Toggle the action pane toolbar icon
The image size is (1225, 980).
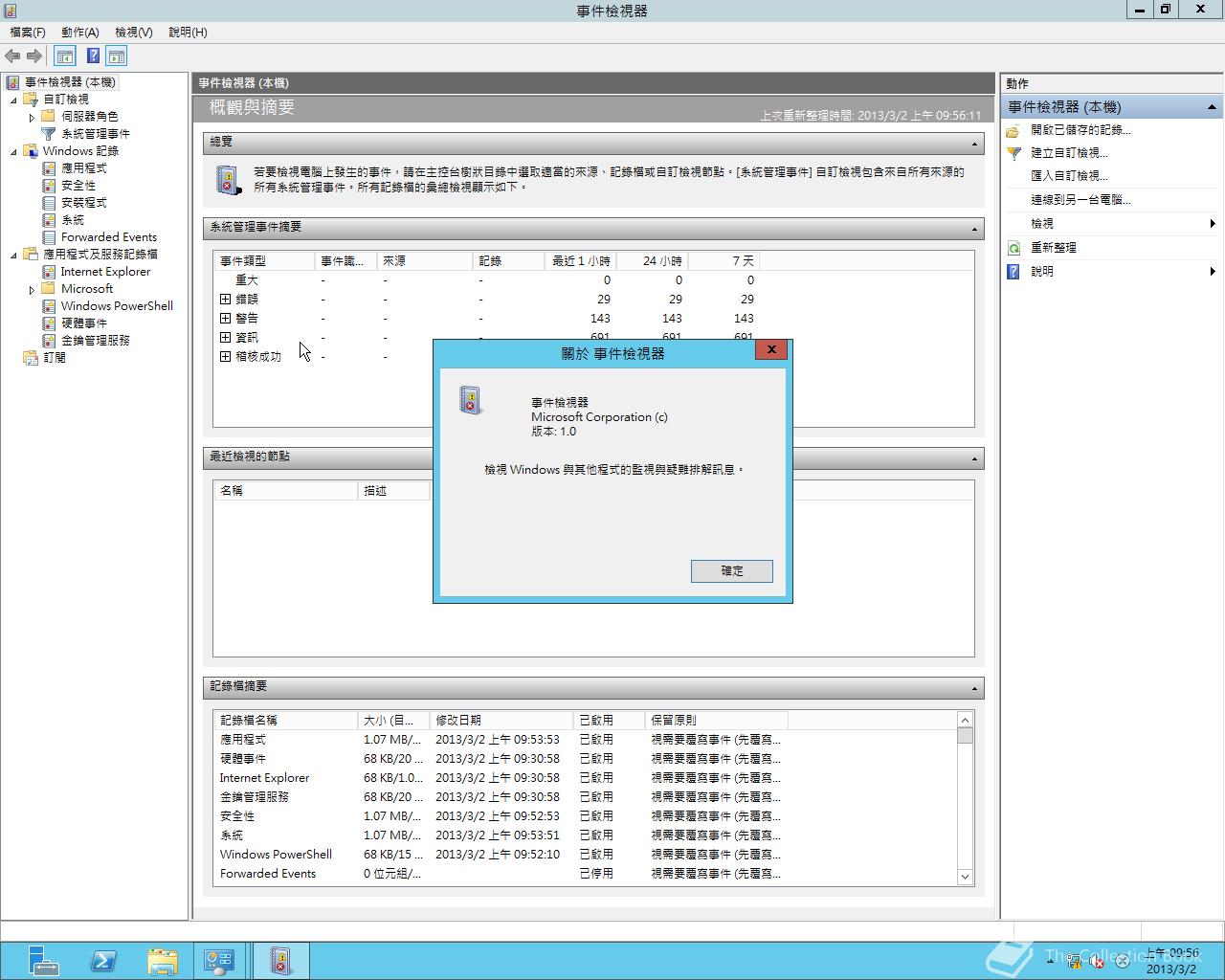tap(117, 56)
